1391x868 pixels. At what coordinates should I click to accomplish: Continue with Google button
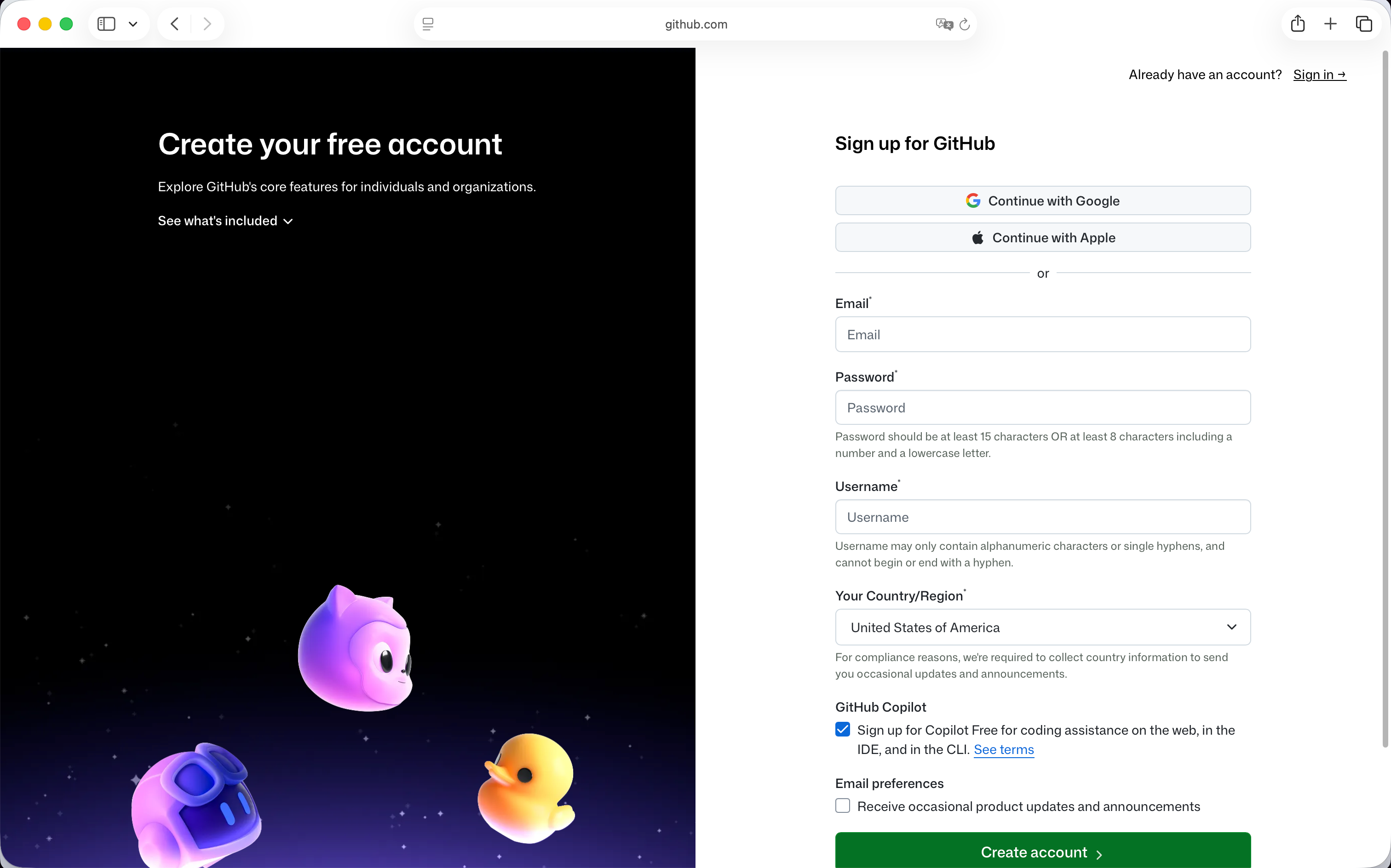(1043, 200)
